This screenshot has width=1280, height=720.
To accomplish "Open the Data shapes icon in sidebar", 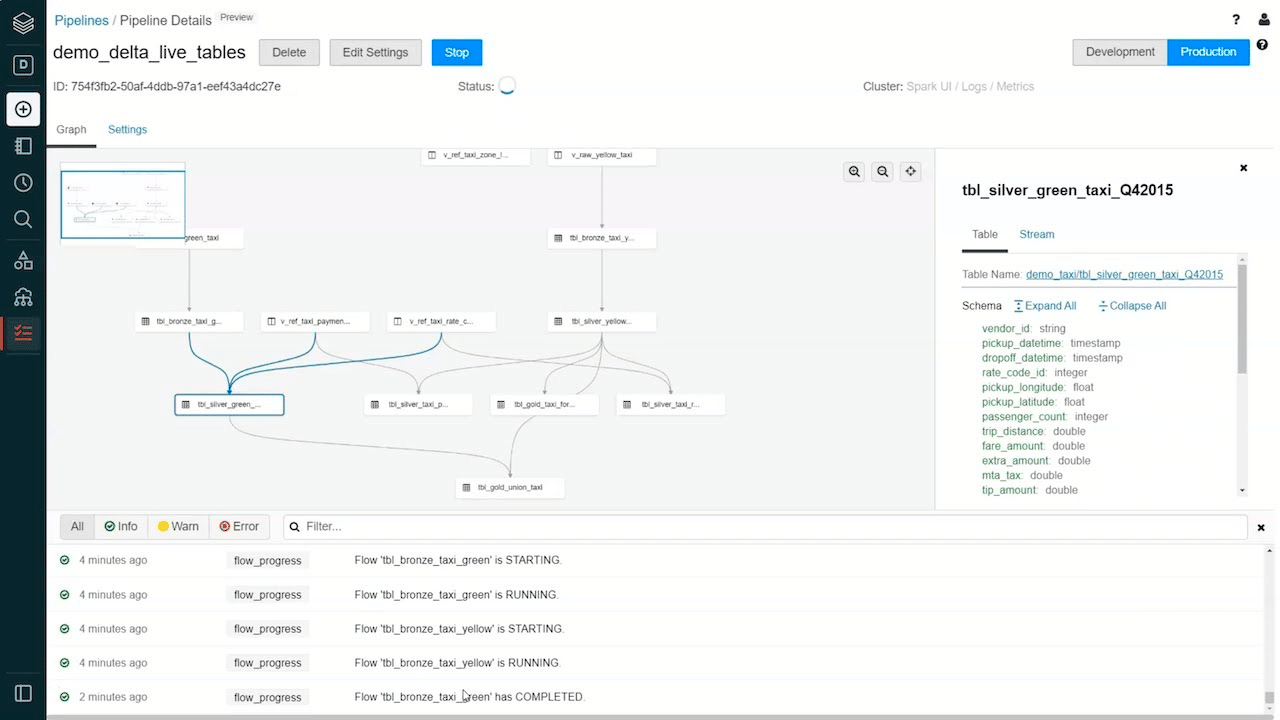I will click(23, 261).
